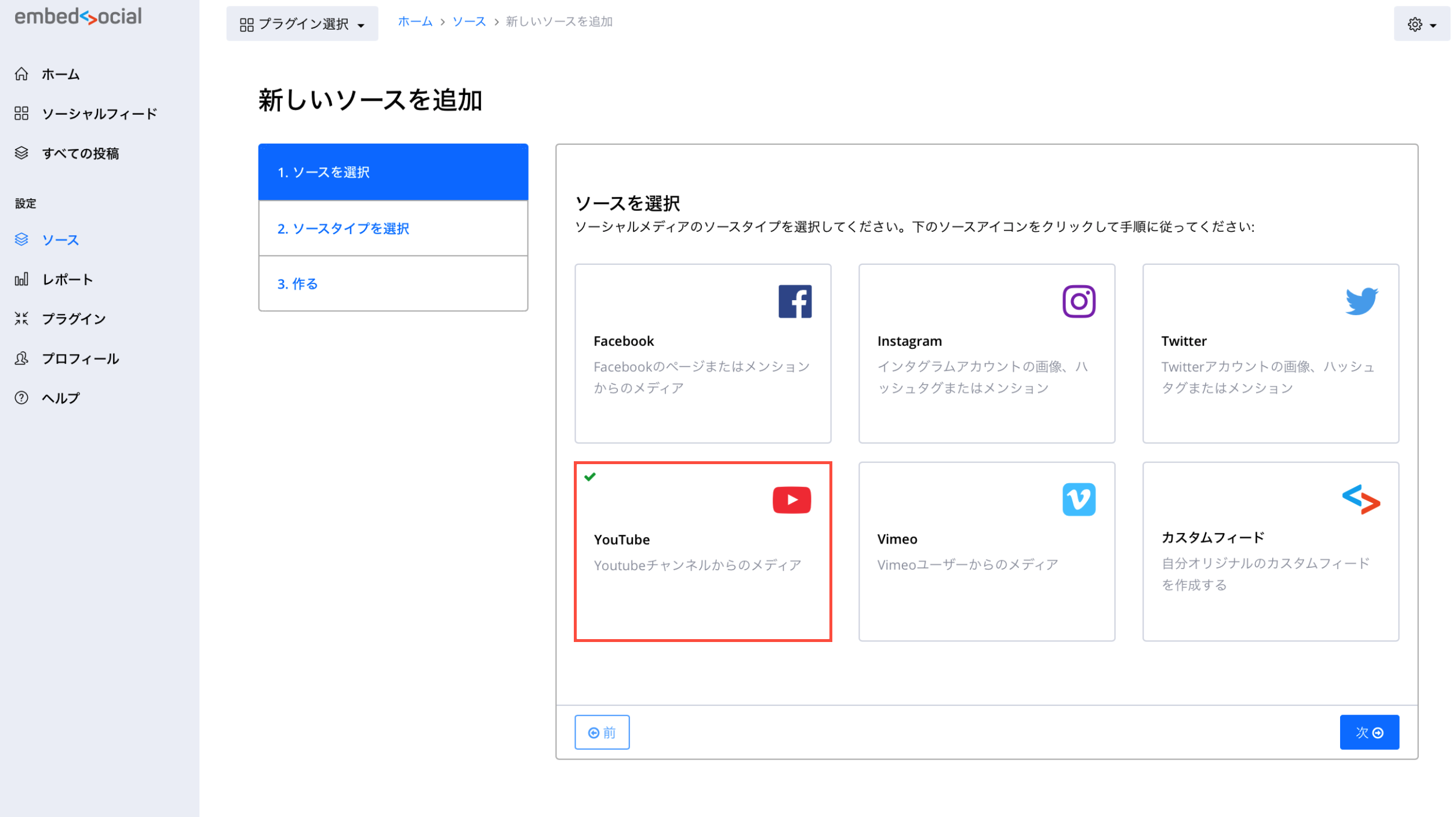Click the grid icon beside ソーシャルフィード

pos(21,114)
